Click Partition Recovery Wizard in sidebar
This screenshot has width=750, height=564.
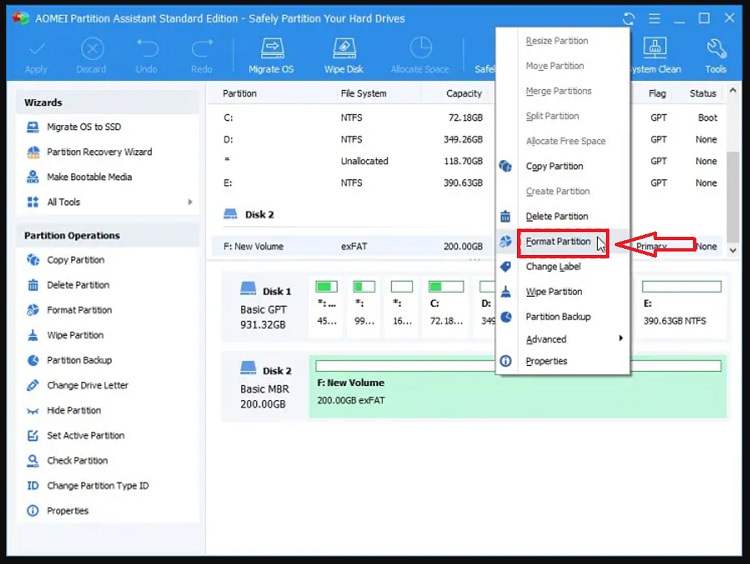pos(99,152)
